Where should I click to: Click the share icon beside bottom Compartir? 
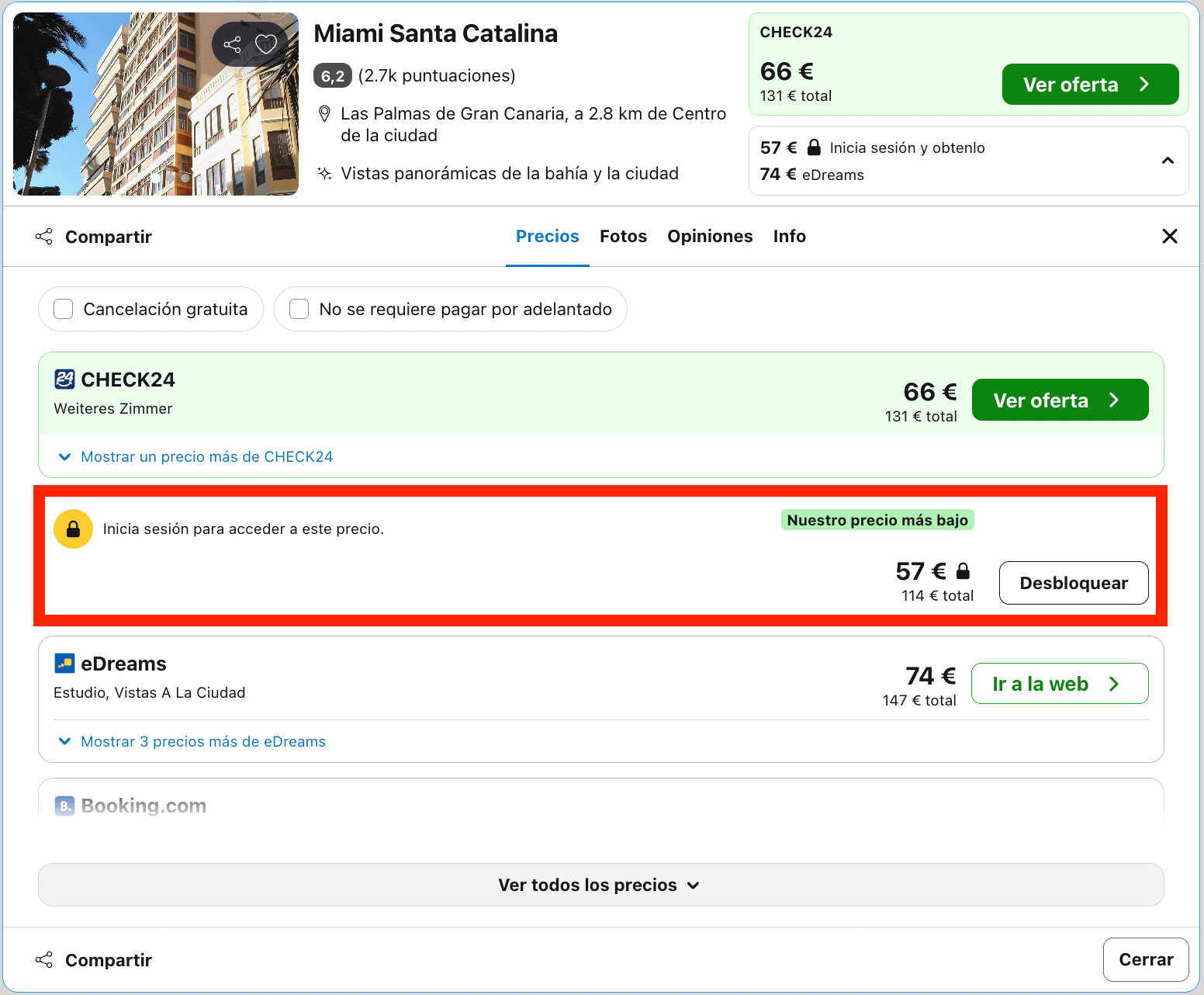[x=44, y=960]
